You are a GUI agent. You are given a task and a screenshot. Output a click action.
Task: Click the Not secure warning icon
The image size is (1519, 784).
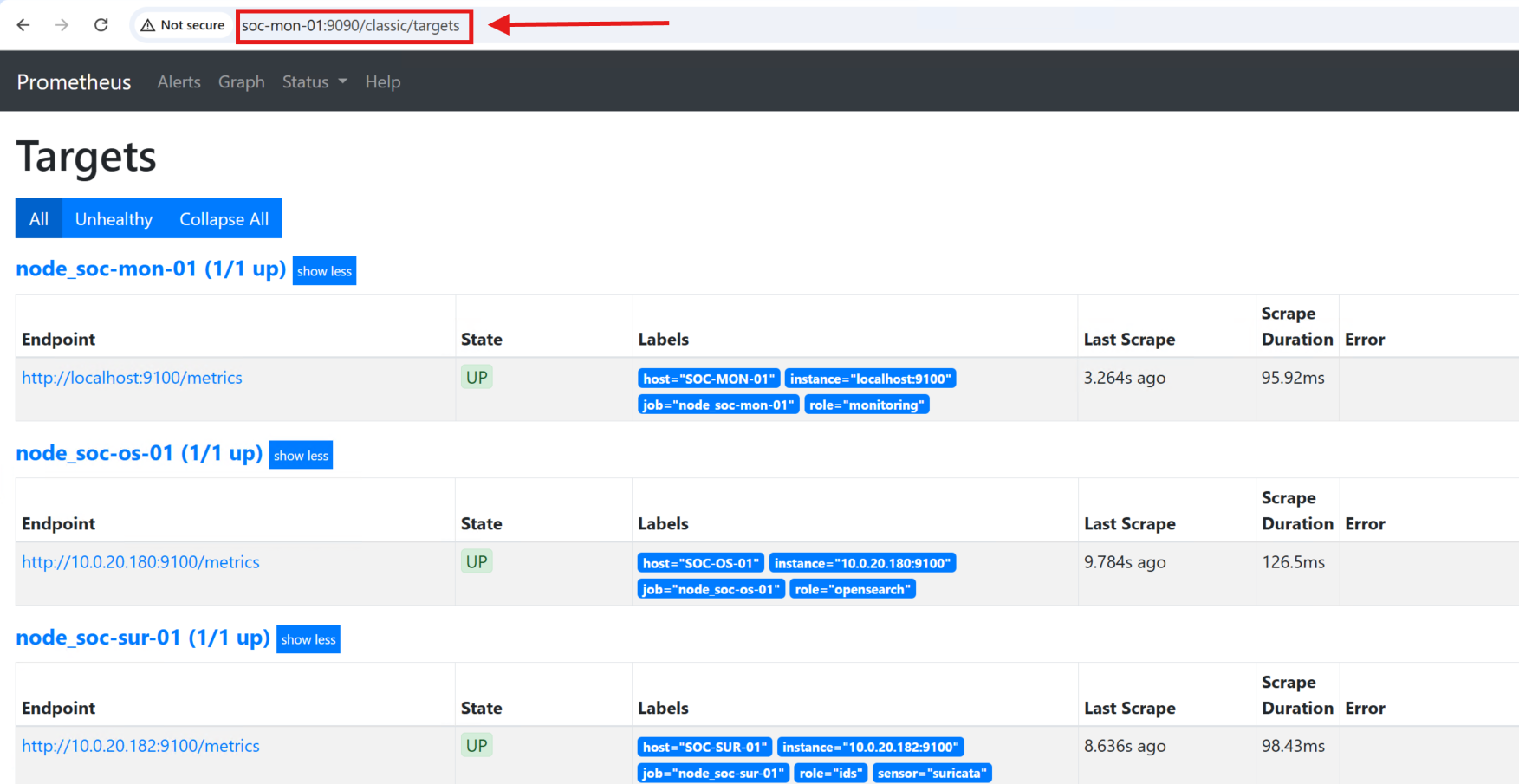[x=148, y=25]
